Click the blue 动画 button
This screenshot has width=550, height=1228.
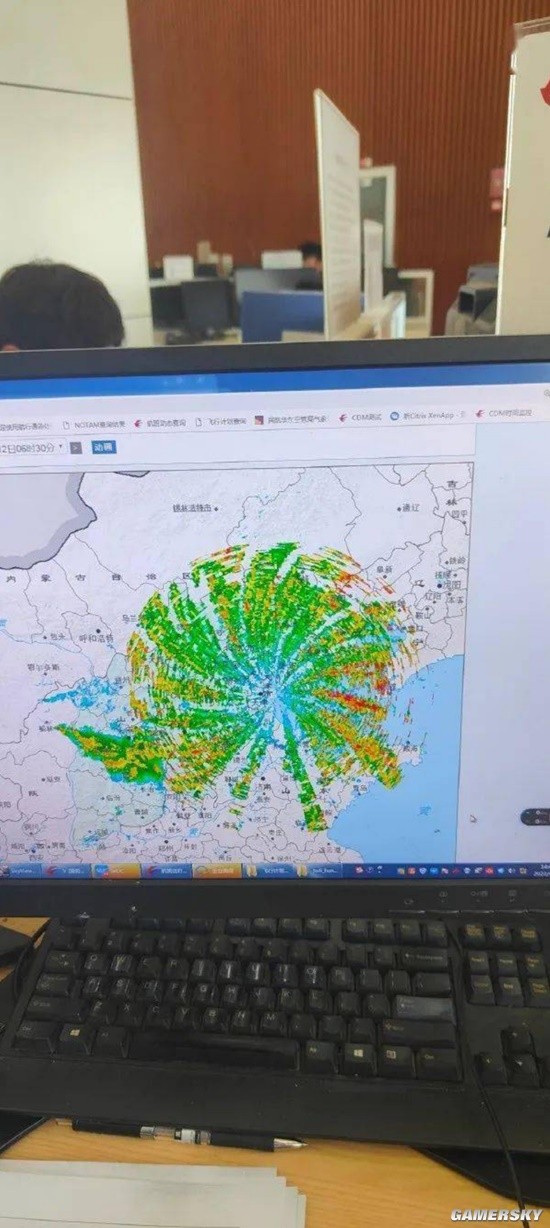click(104, 446)
